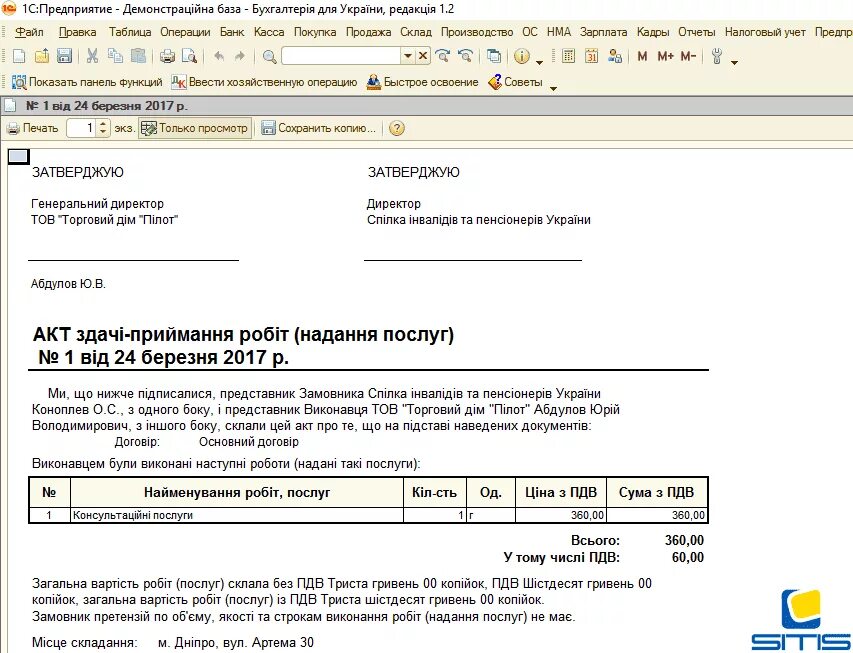The image size is (853, 653).
Task: Increase the number of print copies
Action: click(103, 124)
